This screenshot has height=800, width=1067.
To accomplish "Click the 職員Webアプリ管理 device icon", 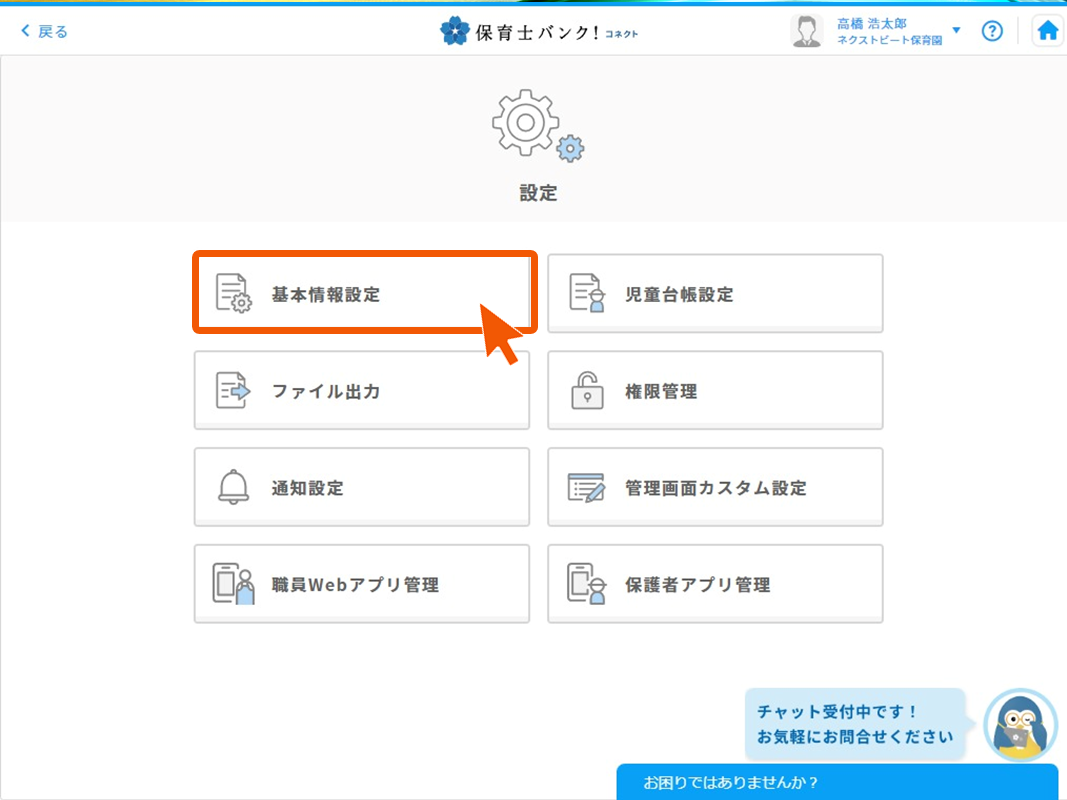I will tap(233, 584).
